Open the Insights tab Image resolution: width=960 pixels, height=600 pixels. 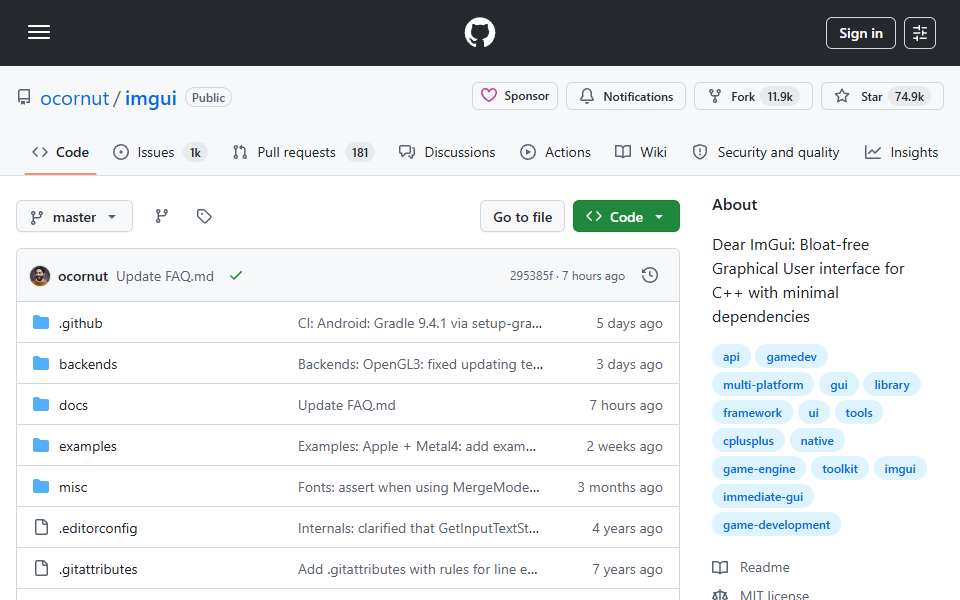[x=901, y=152]
